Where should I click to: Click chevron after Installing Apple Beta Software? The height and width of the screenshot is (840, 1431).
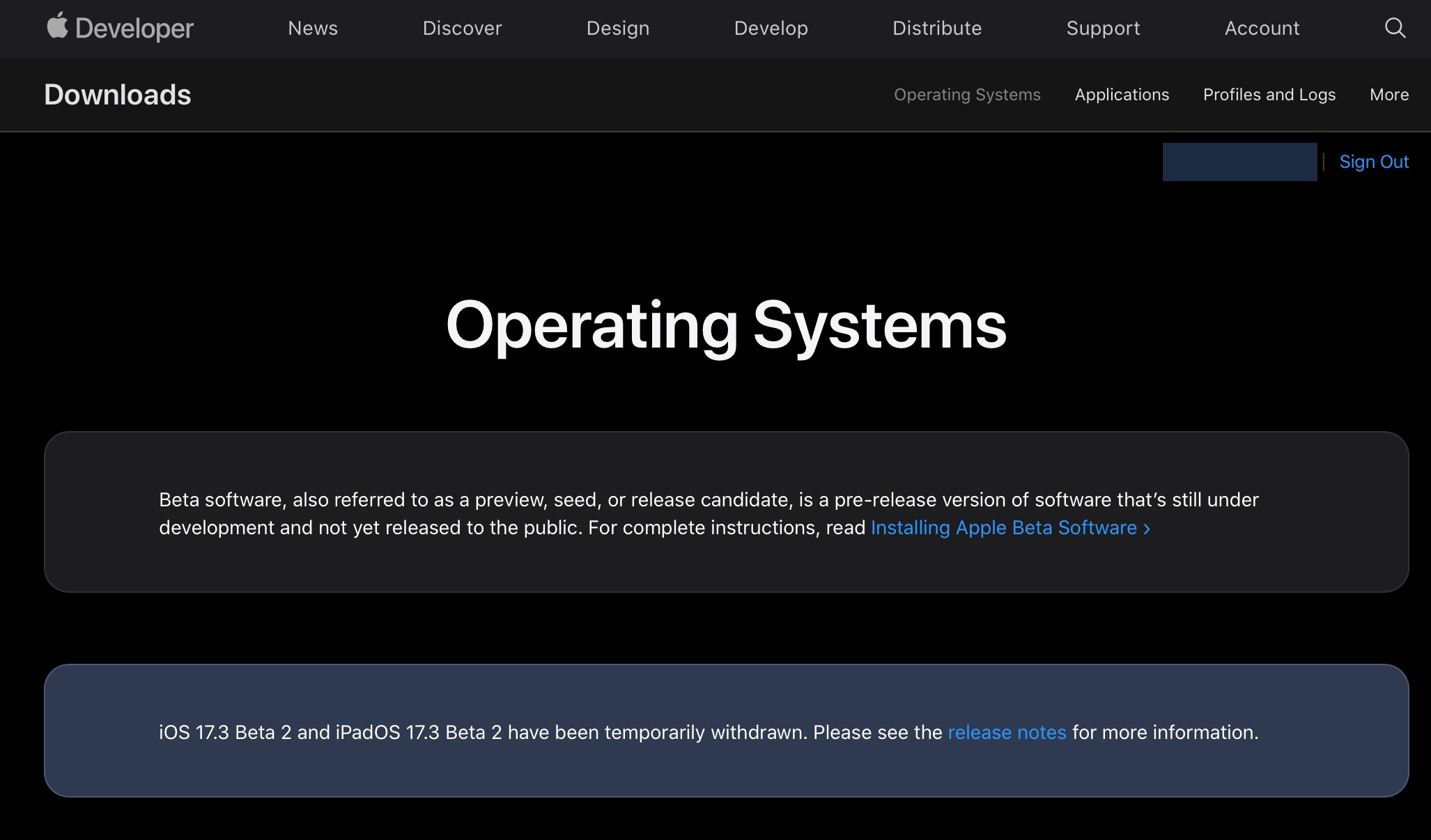[x=1147, y=529]
